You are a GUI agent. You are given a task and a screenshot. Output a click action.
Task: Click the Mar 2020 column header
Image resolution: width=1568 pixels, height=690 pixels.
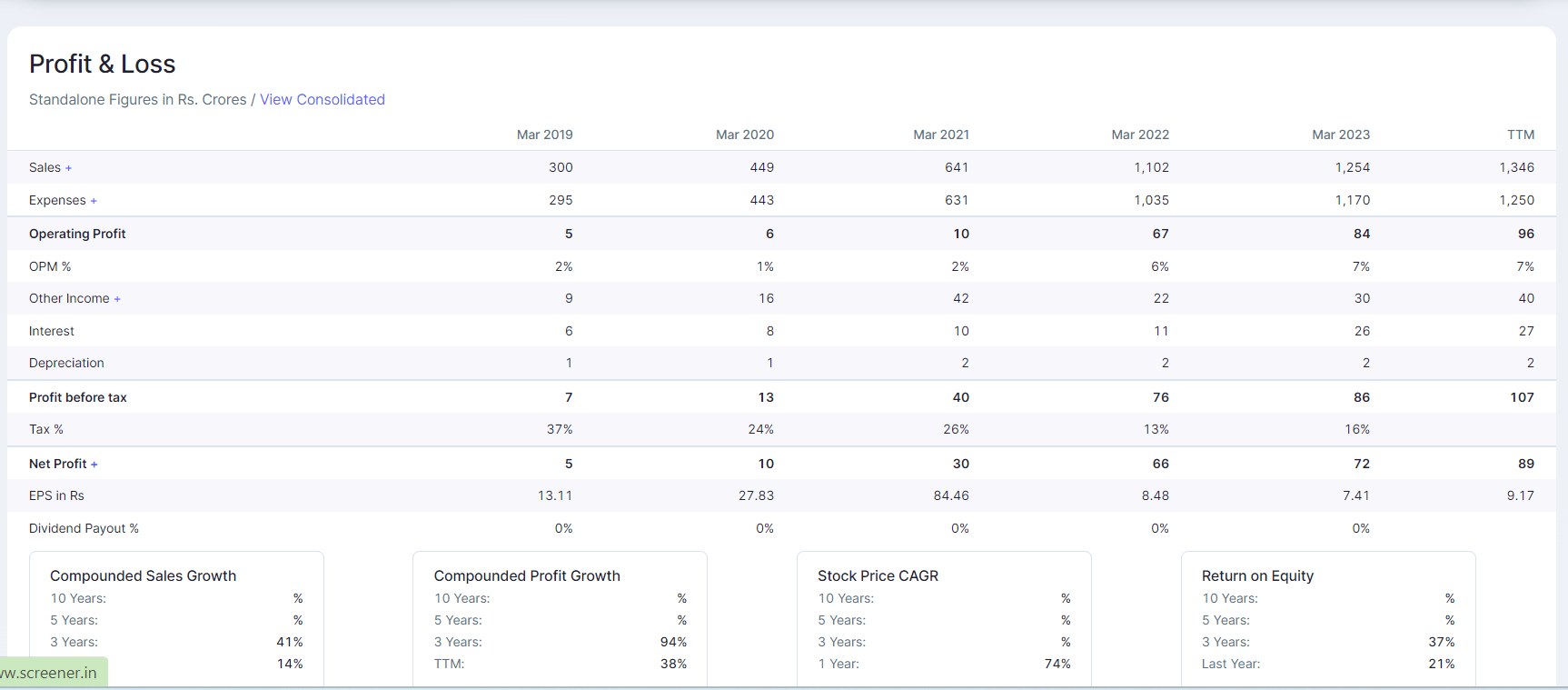(x=745, y=135)
